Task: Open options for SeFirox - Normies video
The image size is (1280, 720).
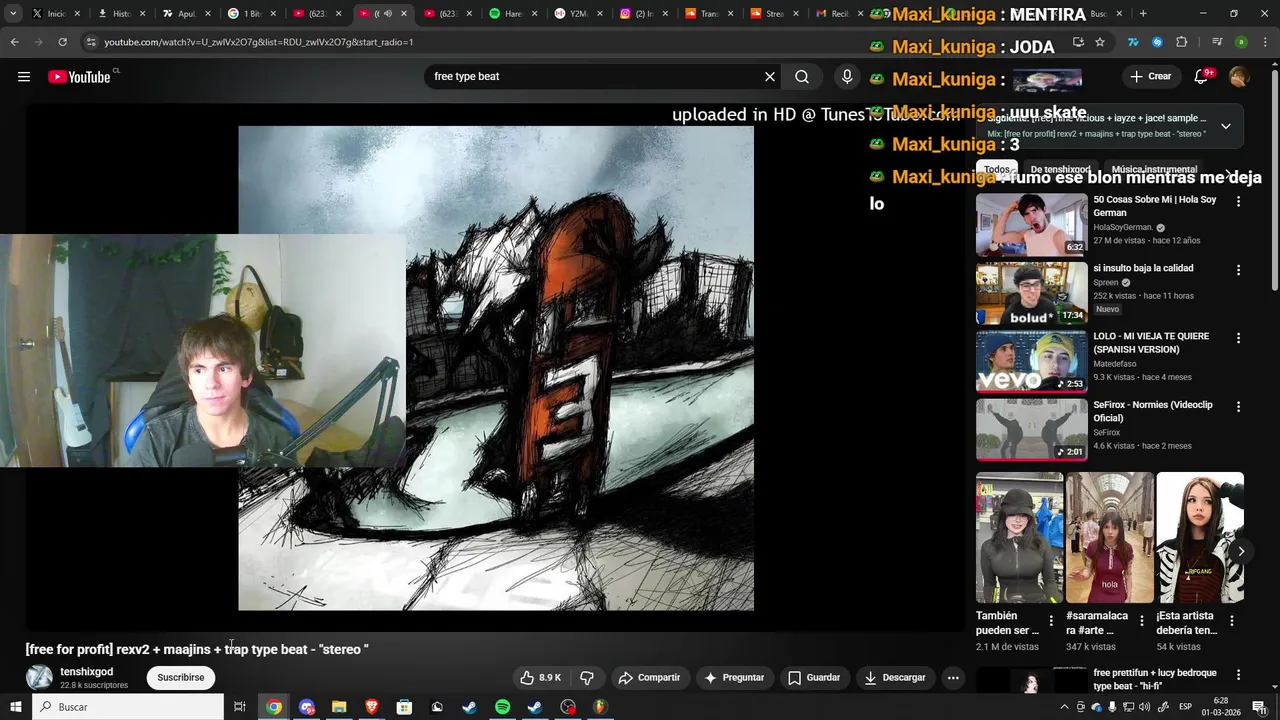Action: point(1238,407)
